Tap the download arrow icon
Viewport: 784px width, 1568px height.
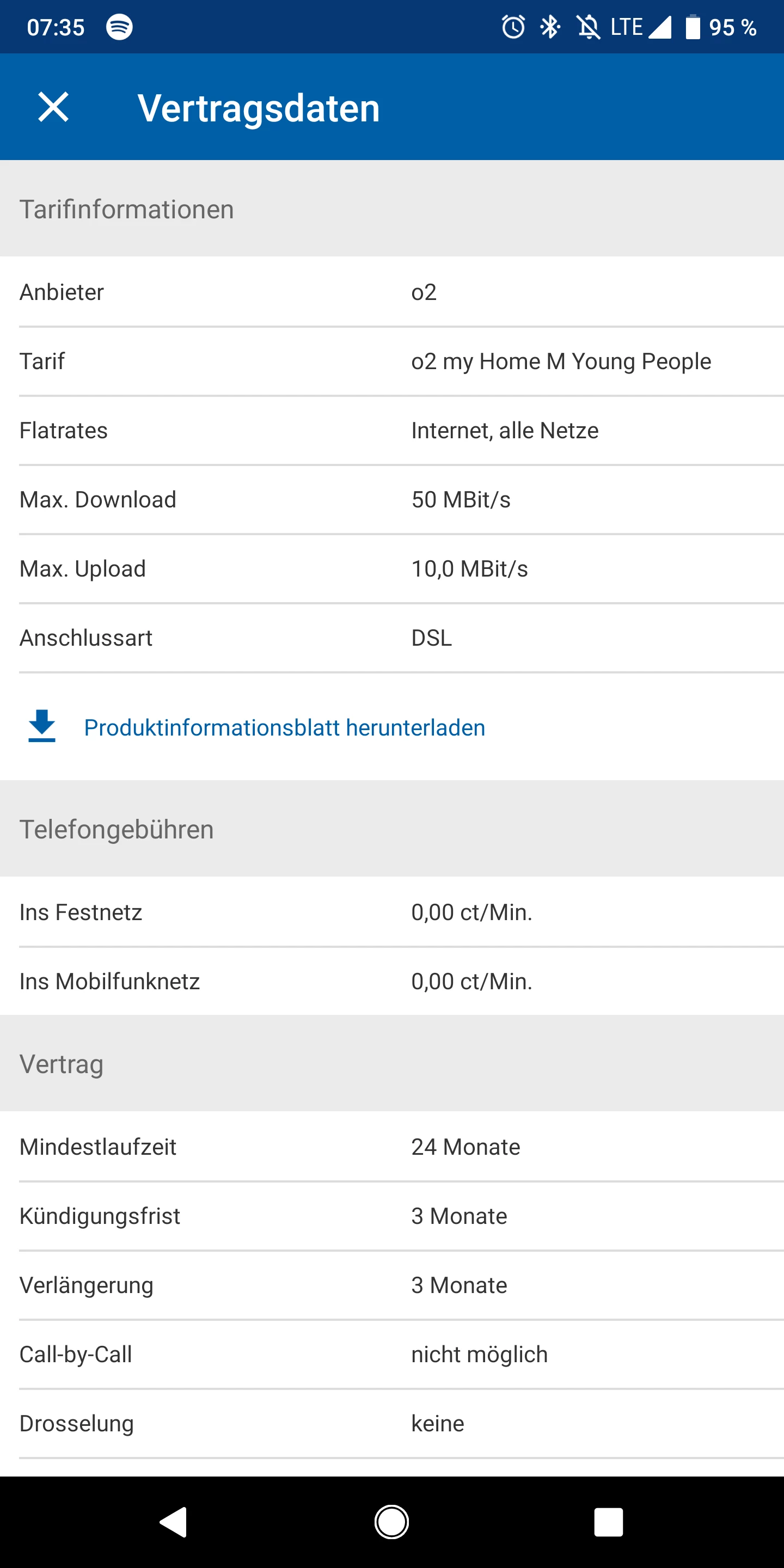42,726
